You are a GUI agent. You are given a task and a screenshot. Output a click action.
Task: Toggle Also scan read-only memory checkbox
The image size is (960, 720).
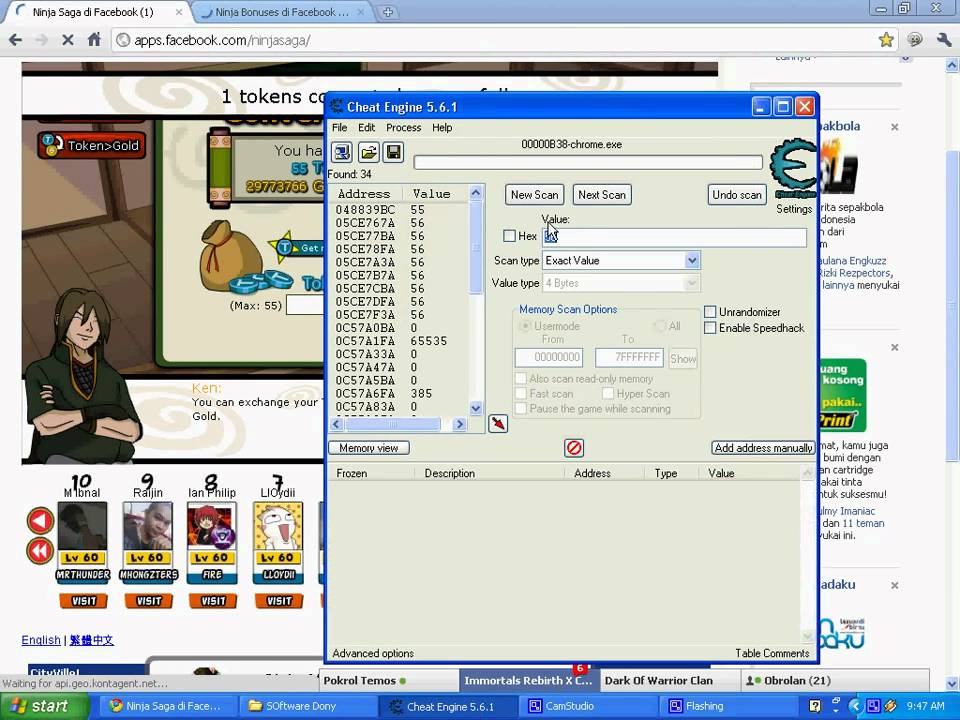click(521, 378)
